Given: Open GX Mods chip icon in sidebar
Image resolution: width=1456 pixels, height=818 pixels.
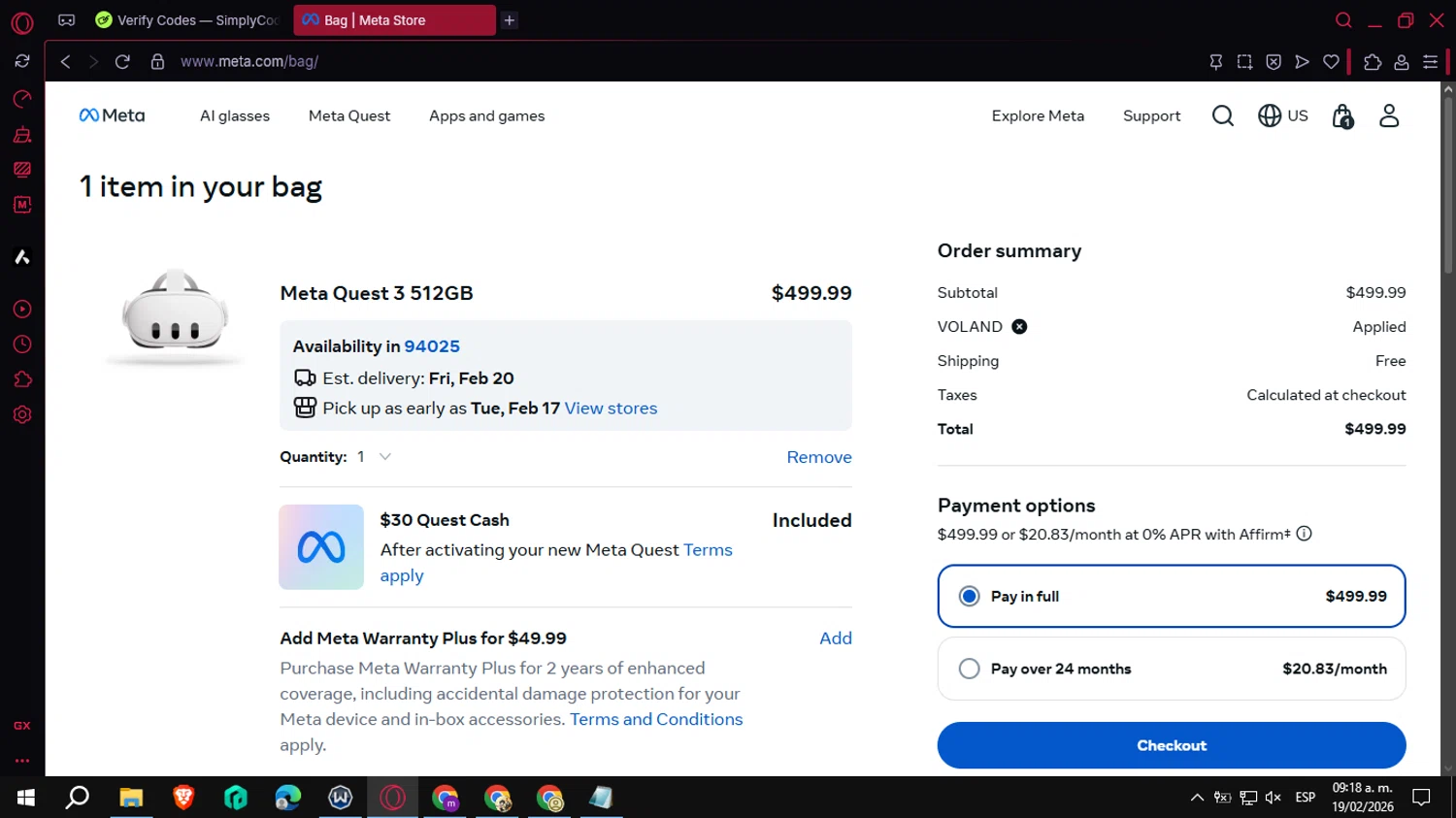Looking at the screenshot, I should [22, 205].
